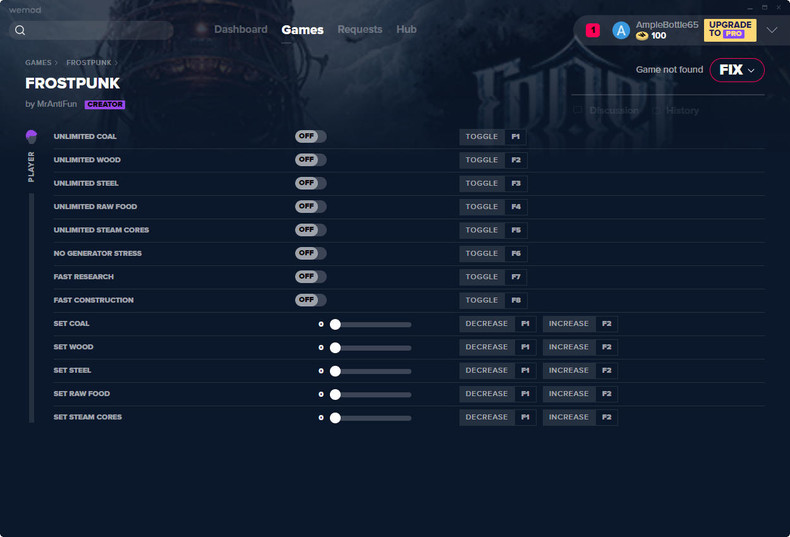The image size is (790, 537).
Task: Open the red notification badge
Action: coord(593,30)
